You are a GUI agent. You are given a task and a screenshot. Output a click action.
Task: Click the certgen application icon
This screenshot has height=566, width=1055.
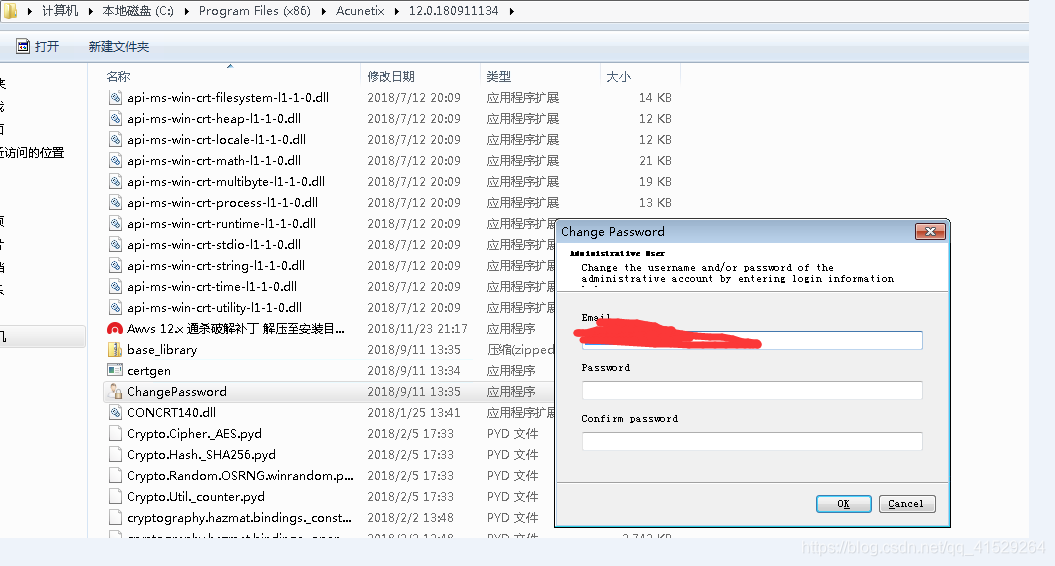[115, 370]
